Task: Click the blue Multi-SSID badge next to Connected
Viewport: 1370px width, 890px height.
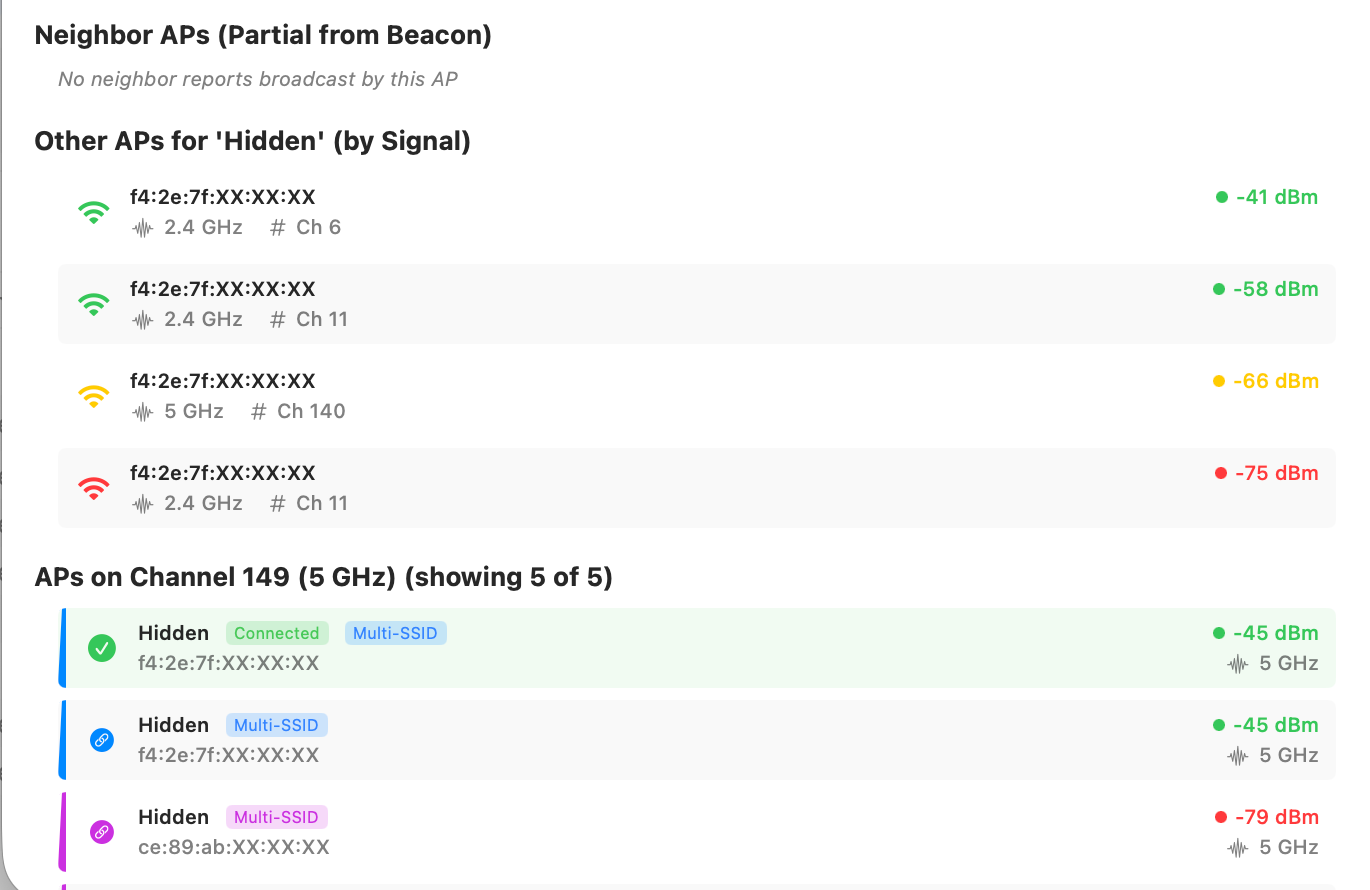Action: (396, 633)
